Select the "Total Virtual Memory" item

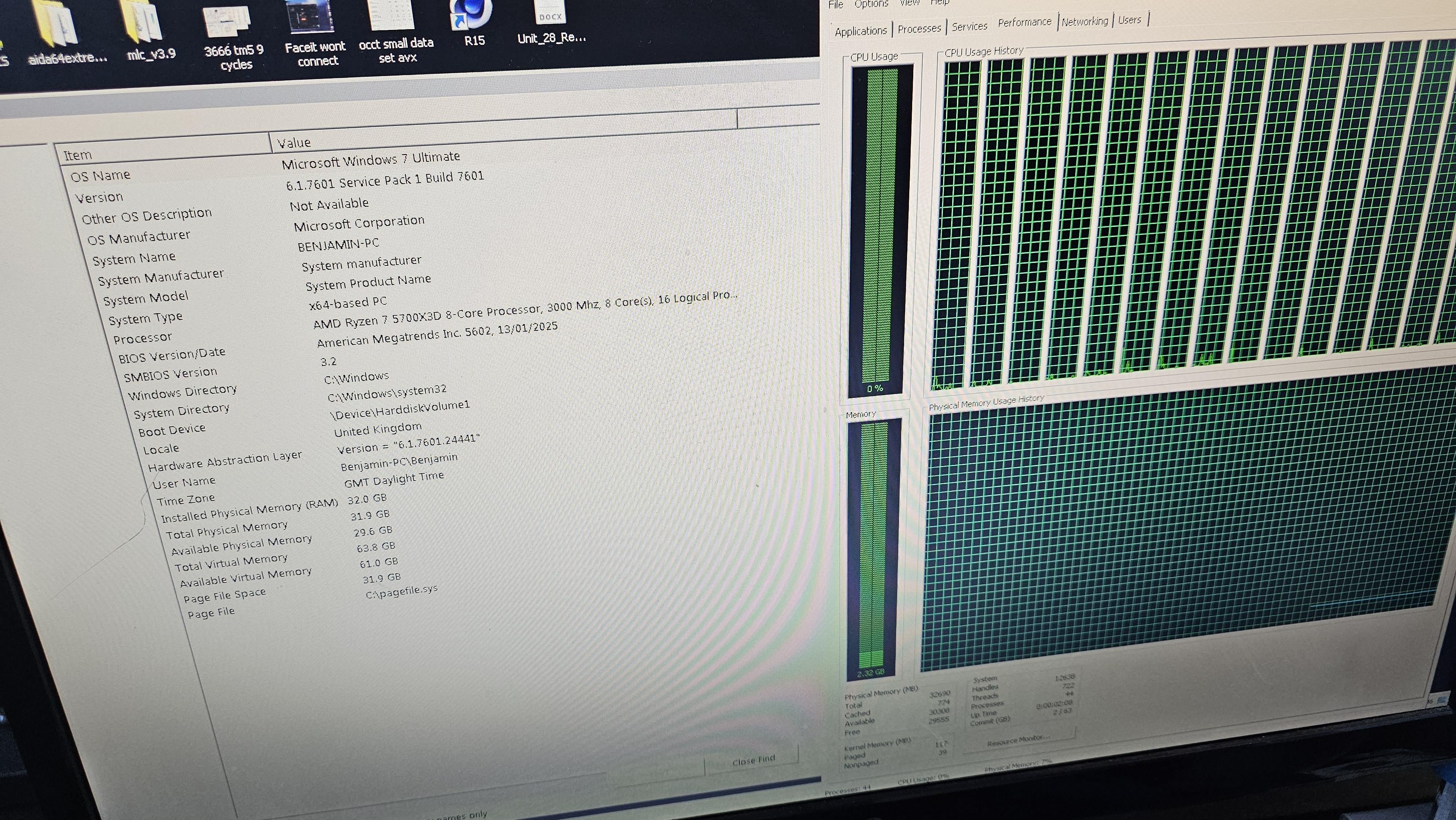pos(231,563)
